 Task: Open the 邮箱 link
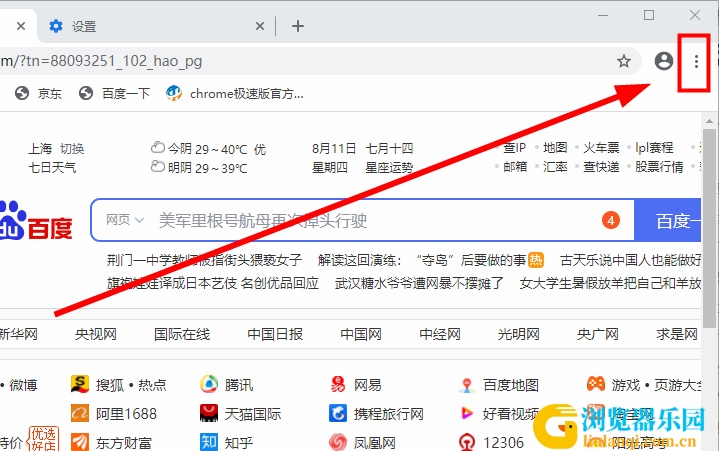pos(514,166)
